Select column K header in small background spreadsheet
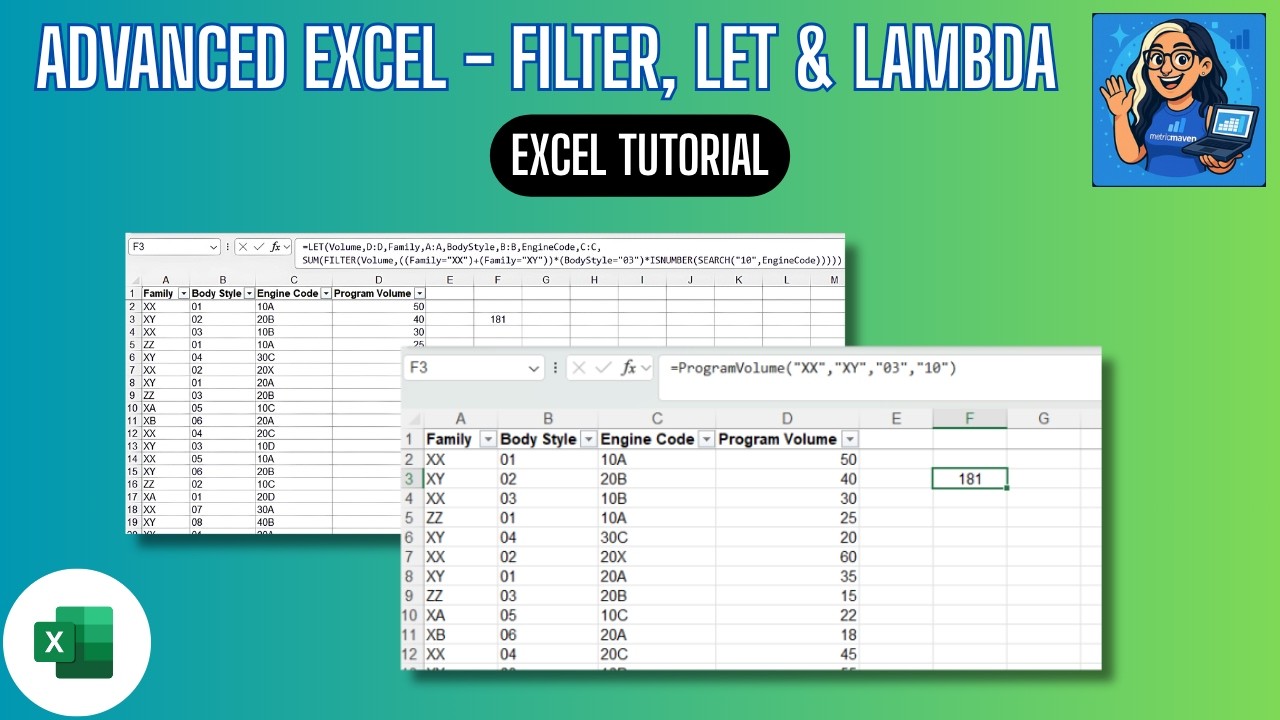The height and width of the screenshot is (720, 1280). 738,280
